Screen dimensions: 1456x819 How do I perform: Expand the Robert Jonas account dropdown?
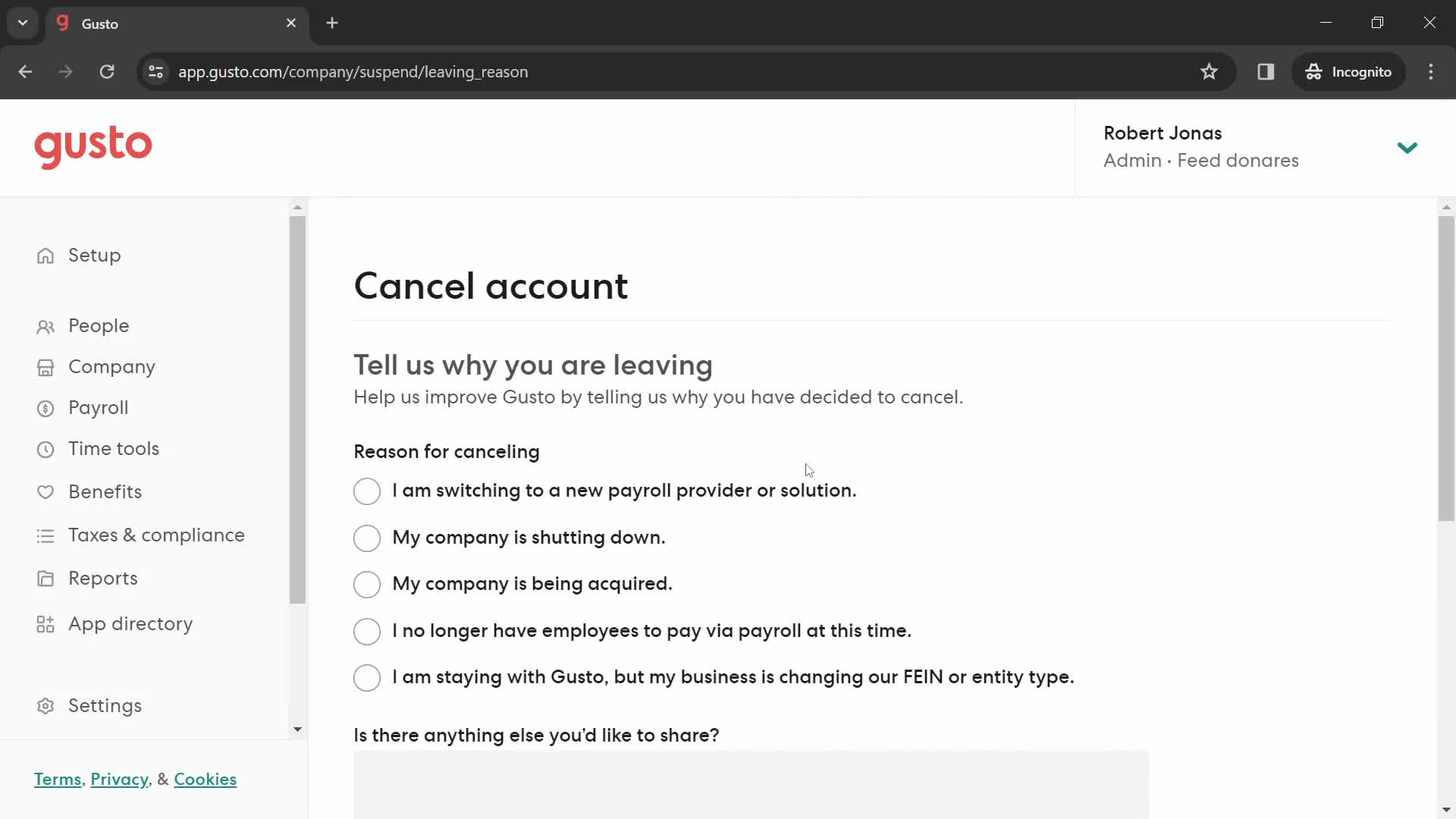tap(1410, 147)
